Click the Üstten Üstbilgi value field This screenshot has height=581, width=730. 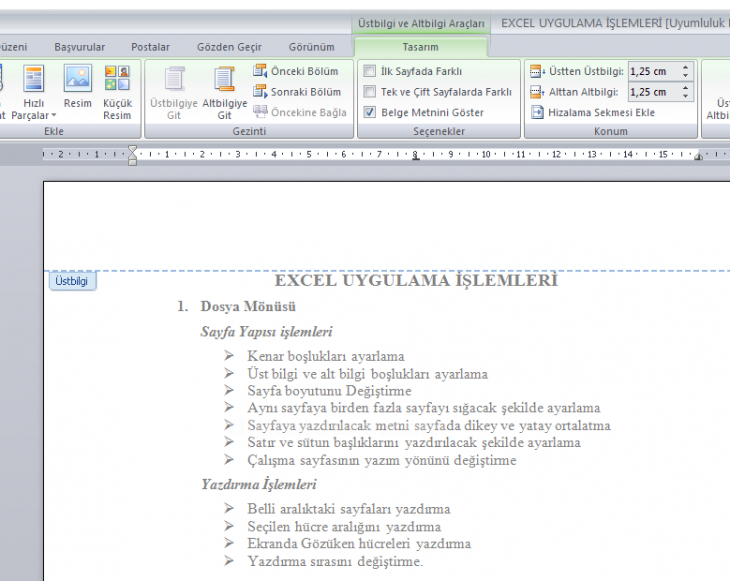(x=652, y=71)
